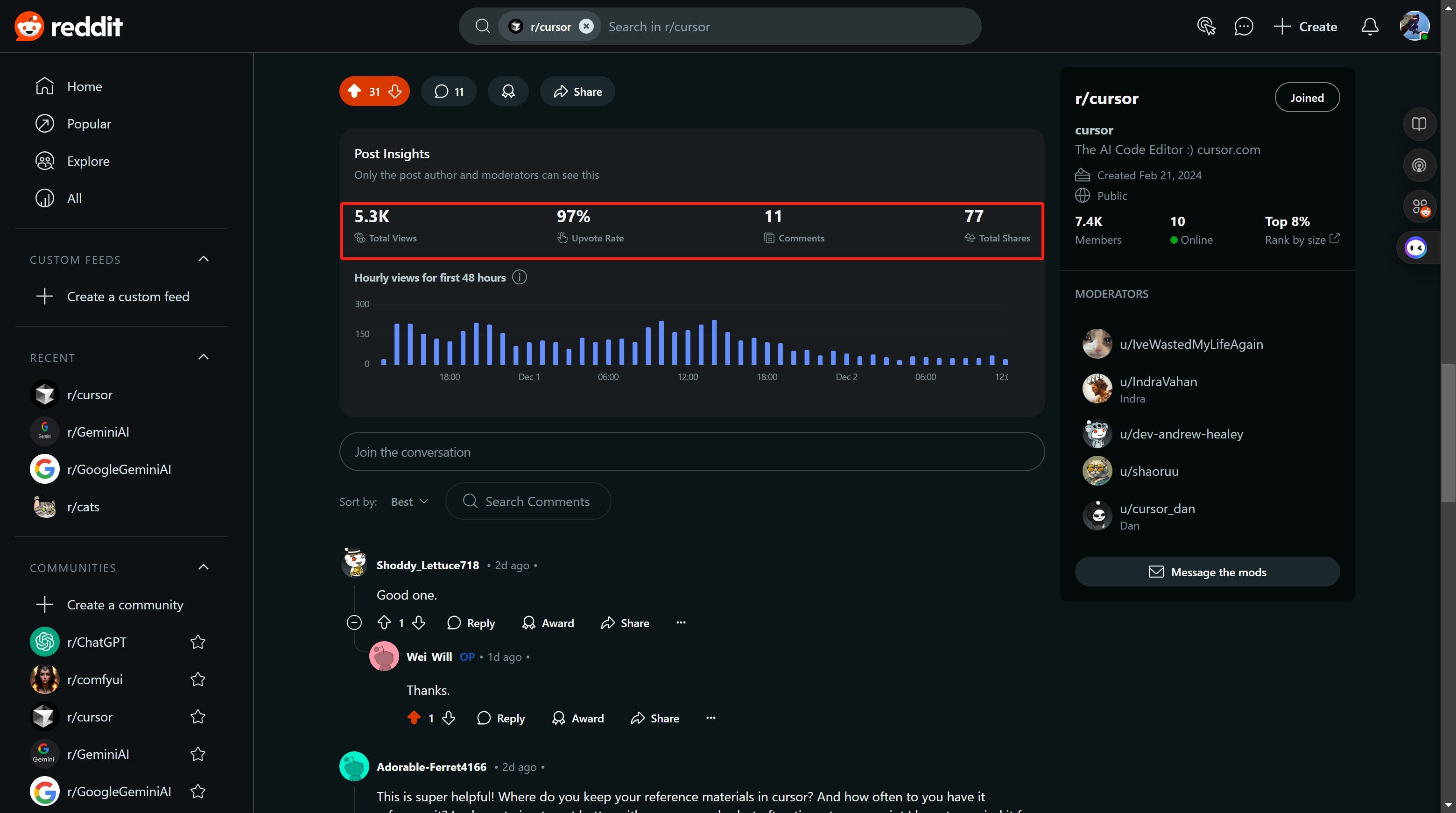The image size is (1456, 813).
Task: Open Explore in the left navigation
Action: [88, 161]
